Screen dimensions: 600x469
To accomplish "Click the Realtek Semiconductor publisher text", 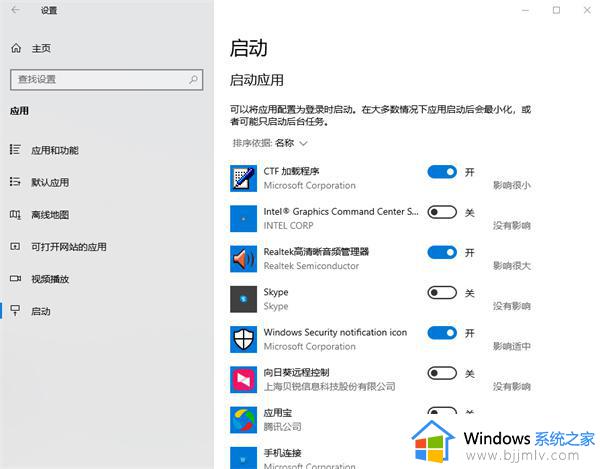I will 311,266.
